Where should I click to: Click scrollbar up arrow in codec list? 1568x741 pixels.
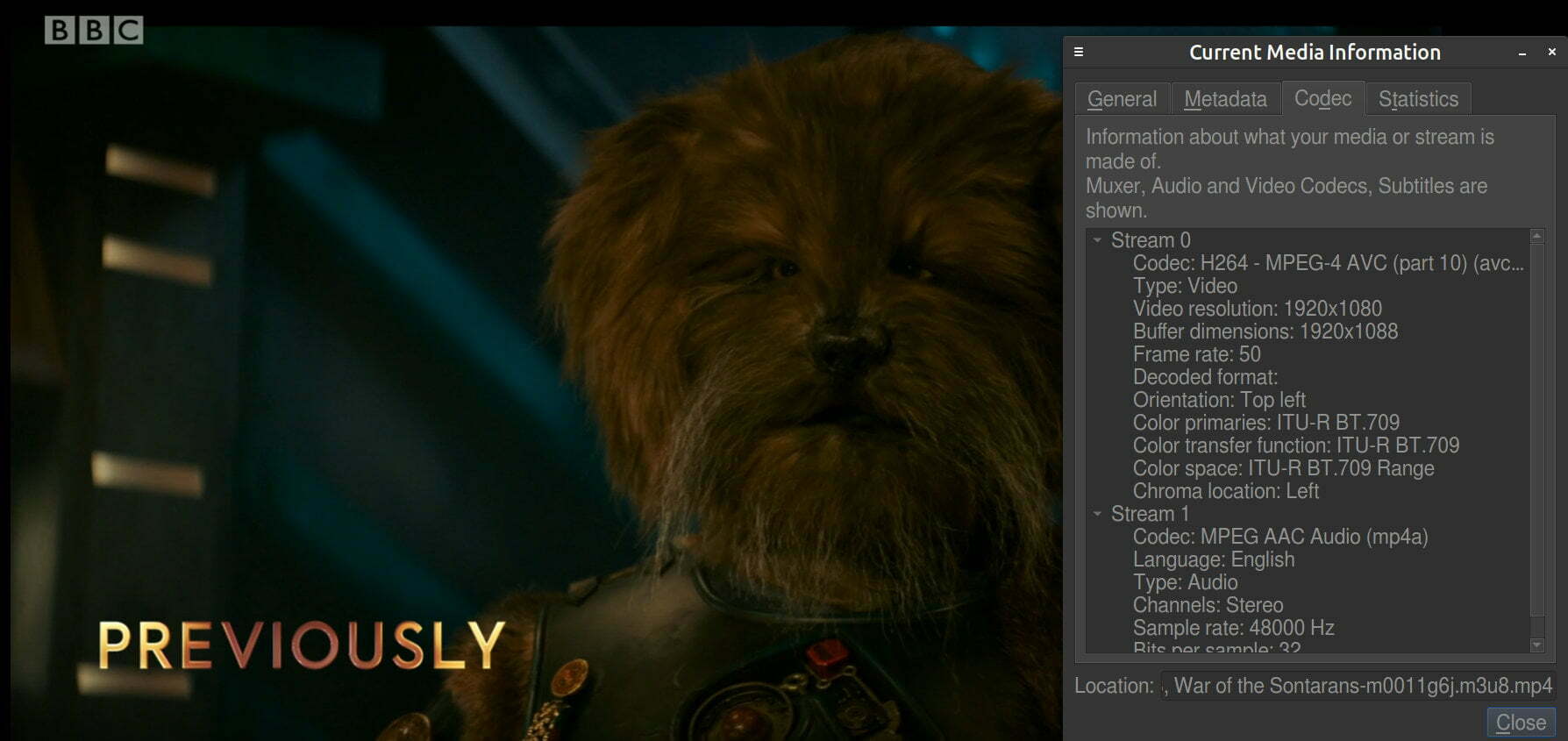point(1536,236)
